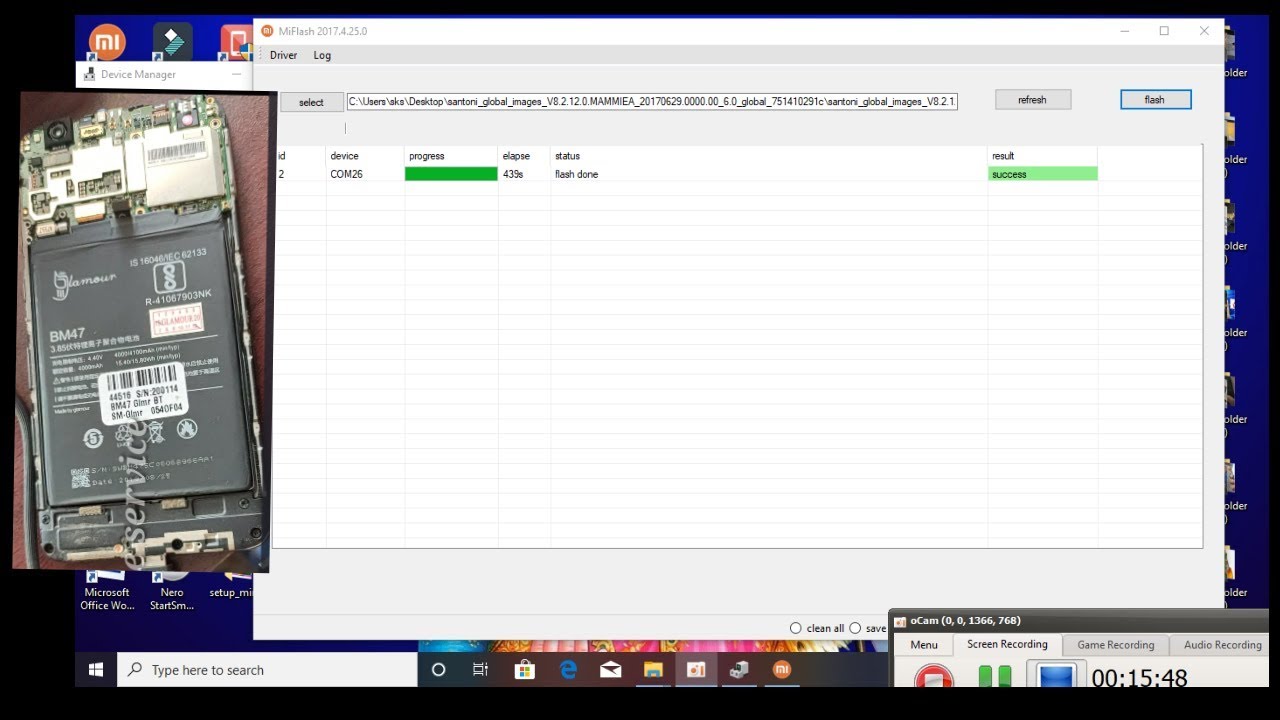
Task: Open the Mi desktop shortcut icon
Action: [x=107, y=42]
